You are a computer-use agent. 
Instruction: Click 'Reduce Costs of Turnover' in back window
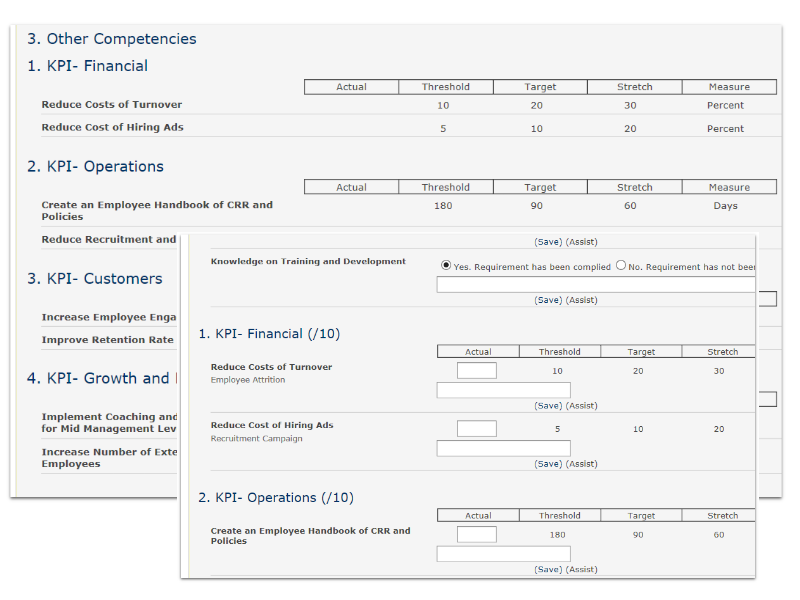[112, 105]
